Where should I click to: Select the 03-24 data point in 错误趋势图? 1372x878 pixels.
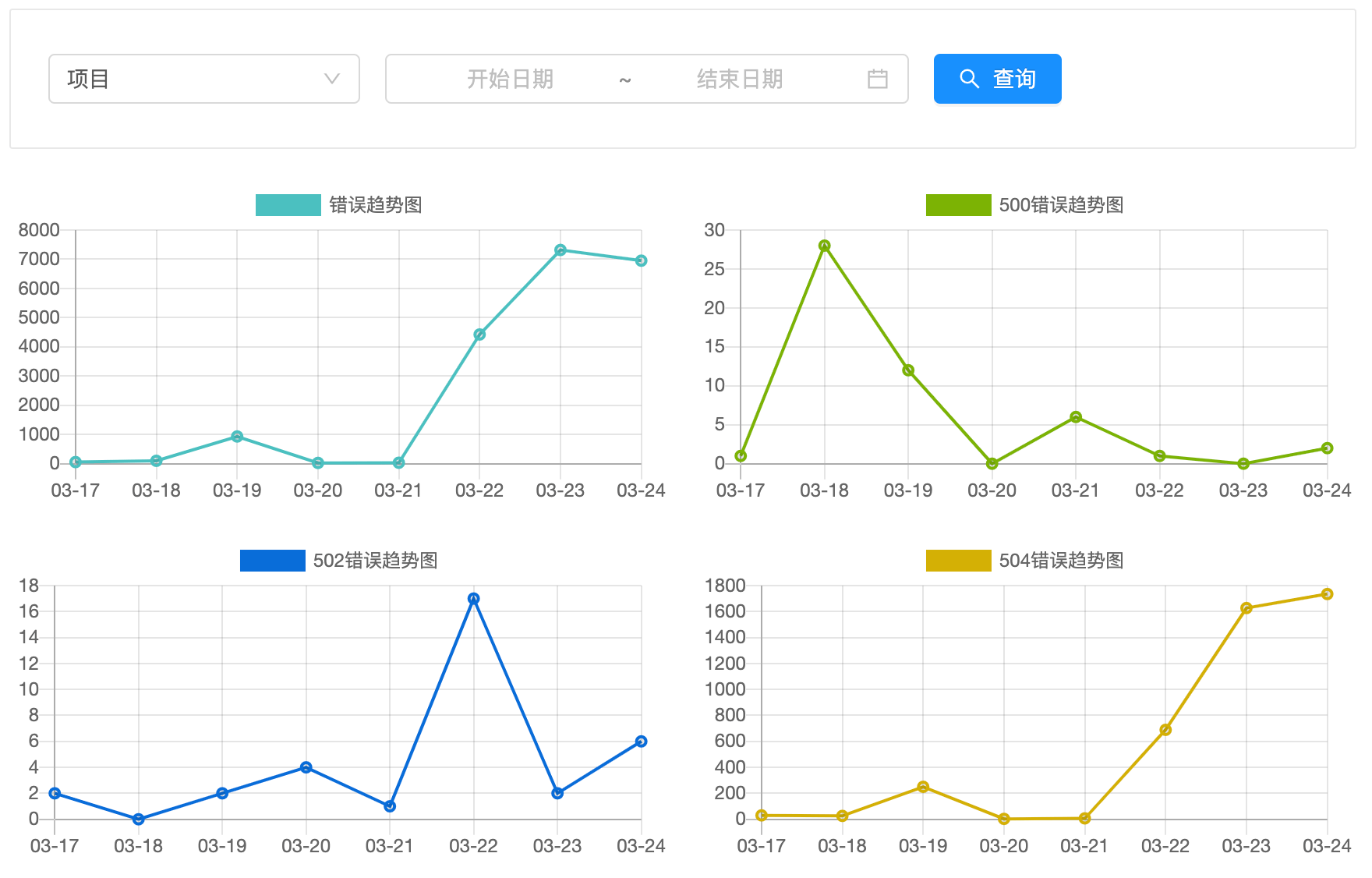point(641,260)
